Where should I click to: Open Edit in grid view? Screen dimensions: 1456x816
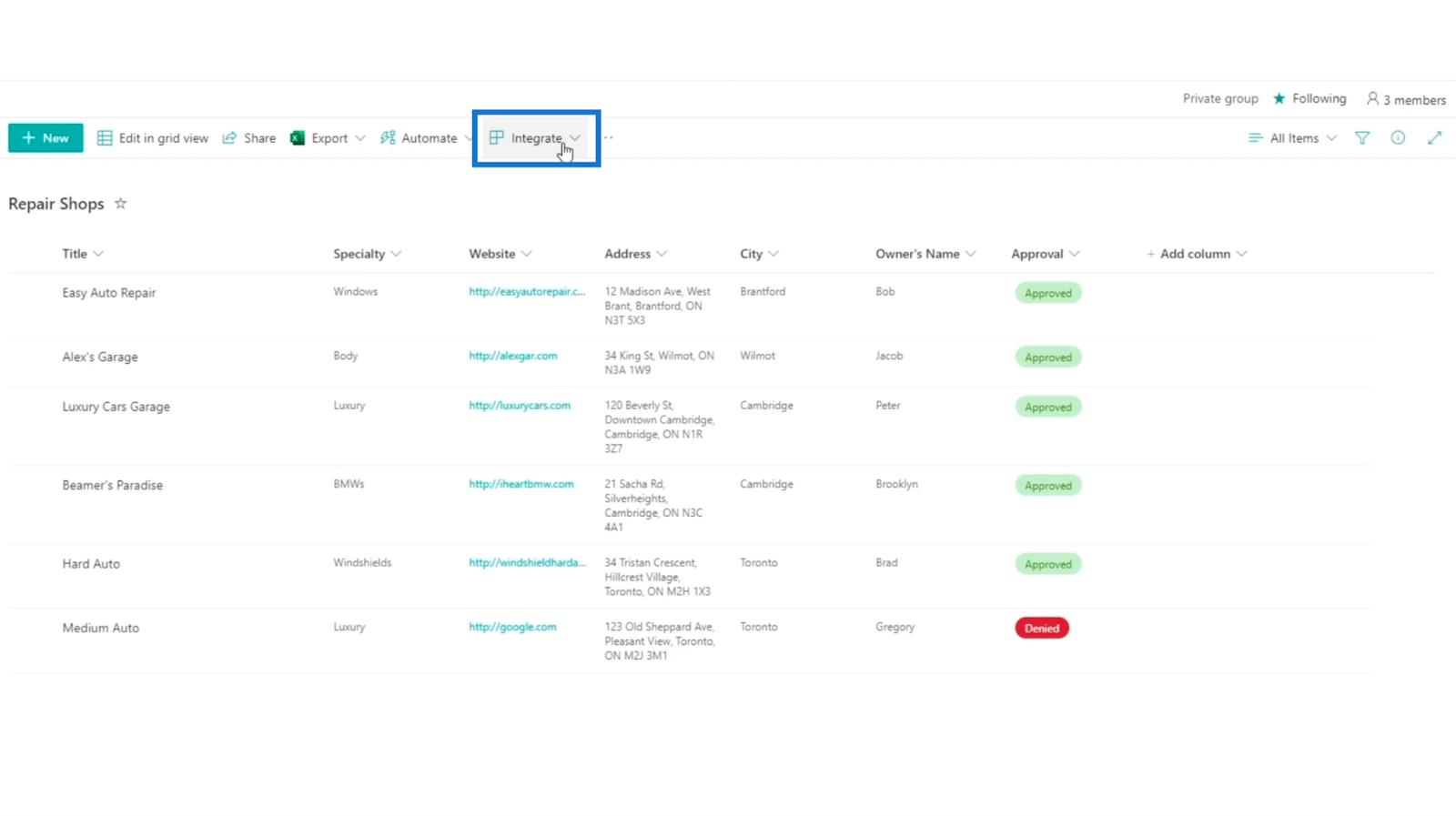153,138
